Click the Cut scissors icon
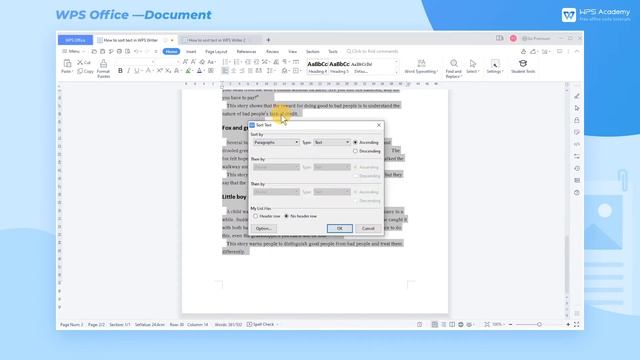The width and height of the screenshot is (640, 360). [80, 62]
